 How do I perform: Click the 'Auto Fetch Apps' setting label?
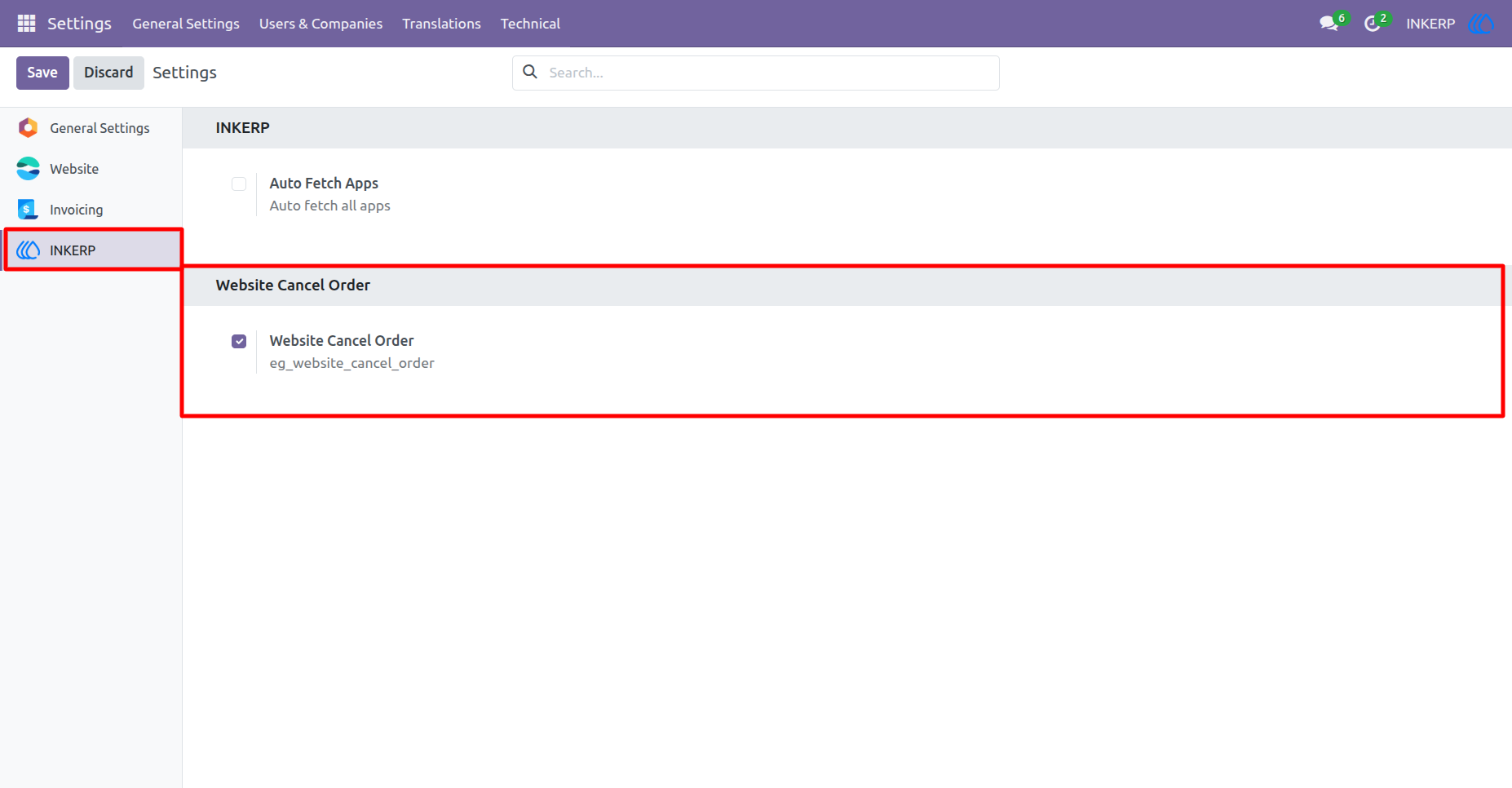tap(324, 184)
